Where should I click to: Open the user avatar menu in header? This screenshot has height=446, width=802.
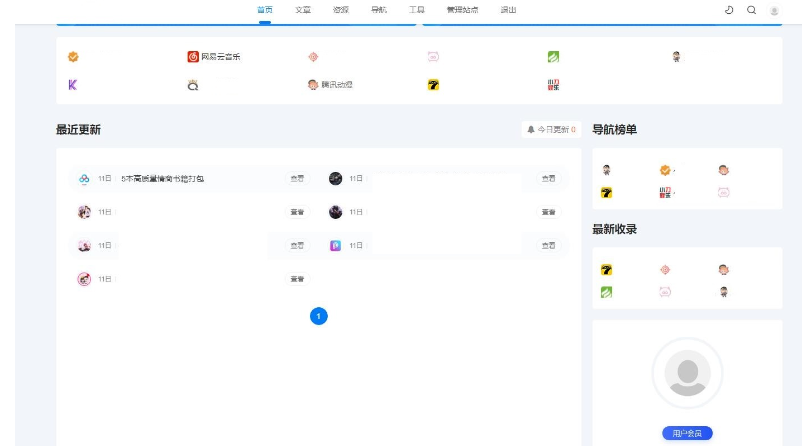pos(774,10)
